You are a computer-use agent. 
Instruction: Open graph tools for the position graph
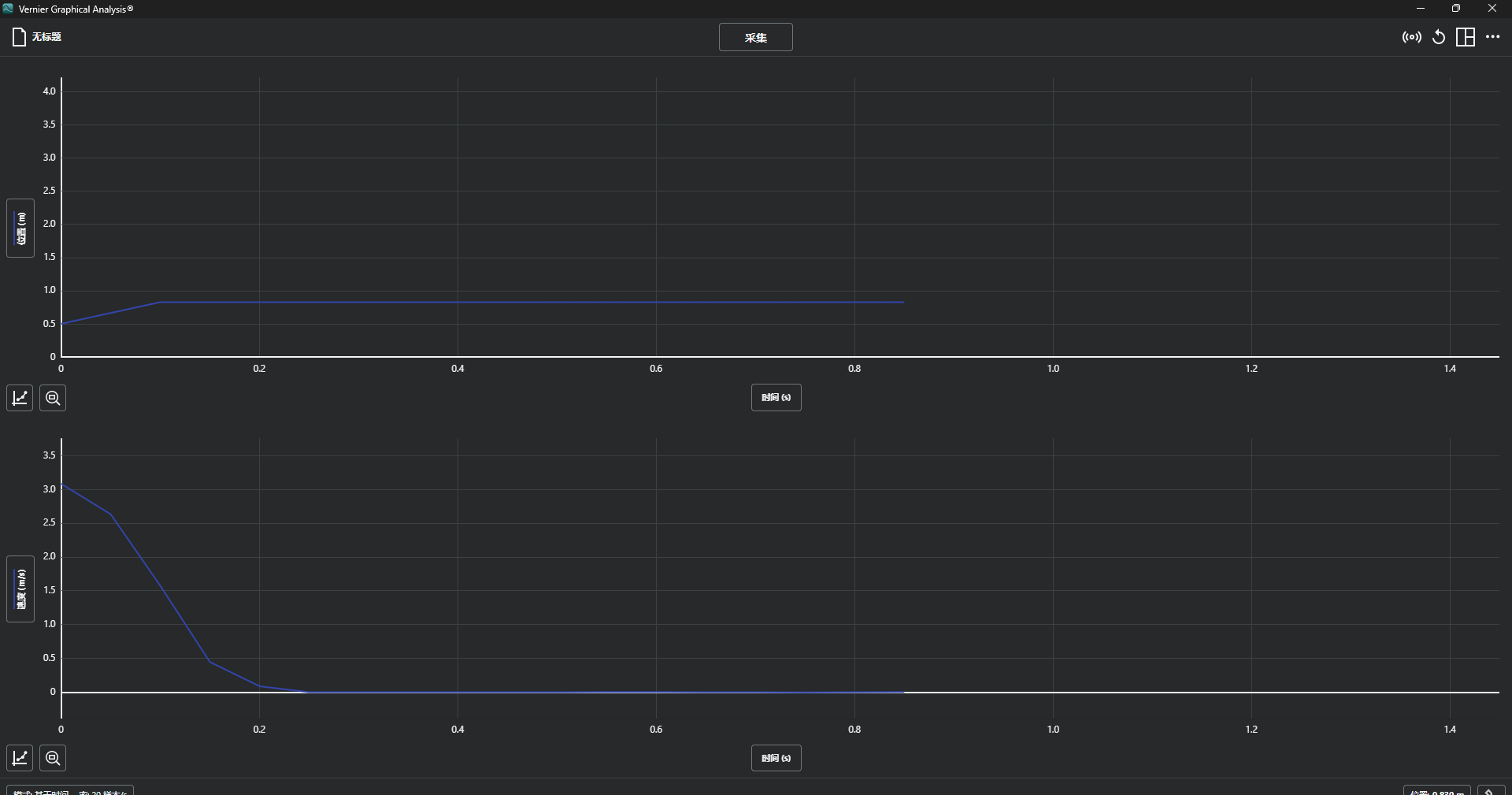pos(20,398)
